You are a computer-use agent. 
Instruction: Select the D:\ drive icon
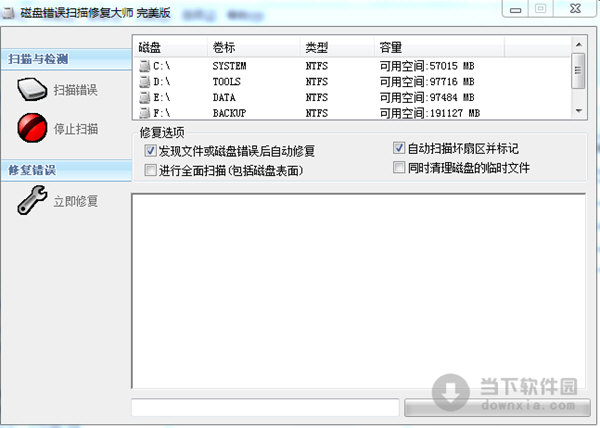144,82
